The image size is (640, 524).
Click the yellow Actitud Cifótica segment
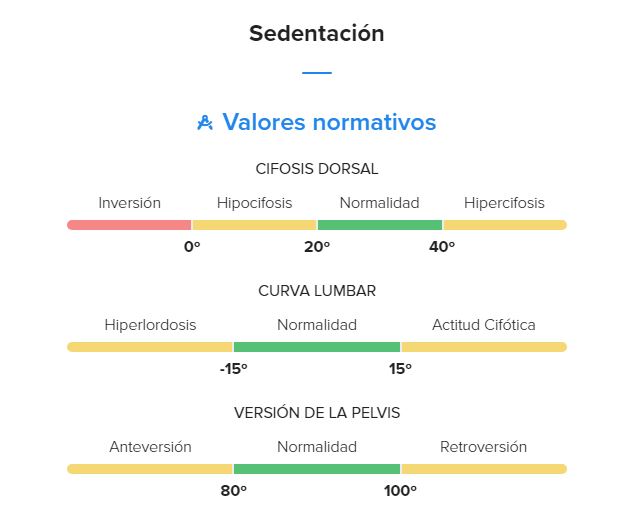point(484,347)
